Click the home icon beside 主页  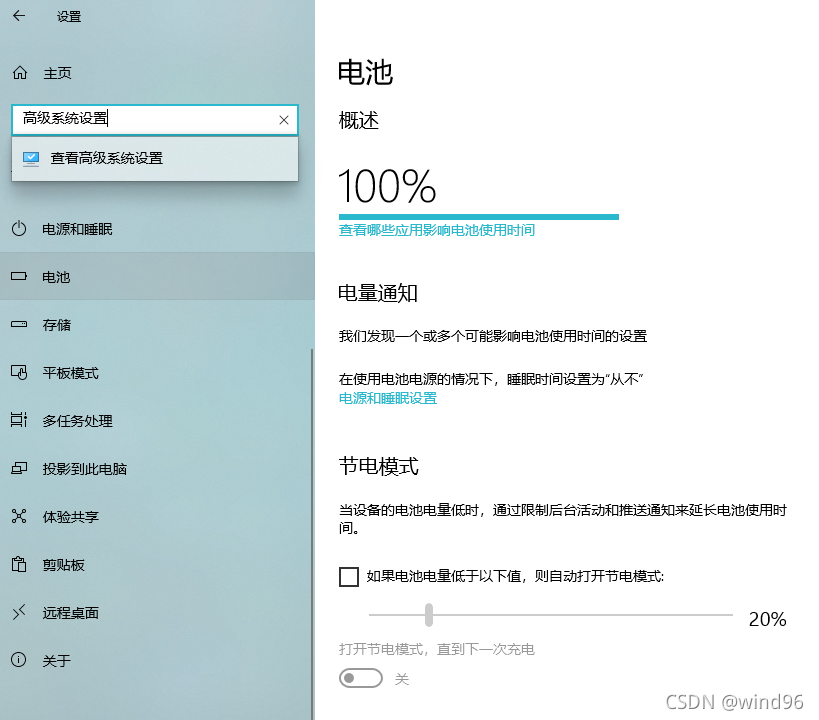pos(20,73)
